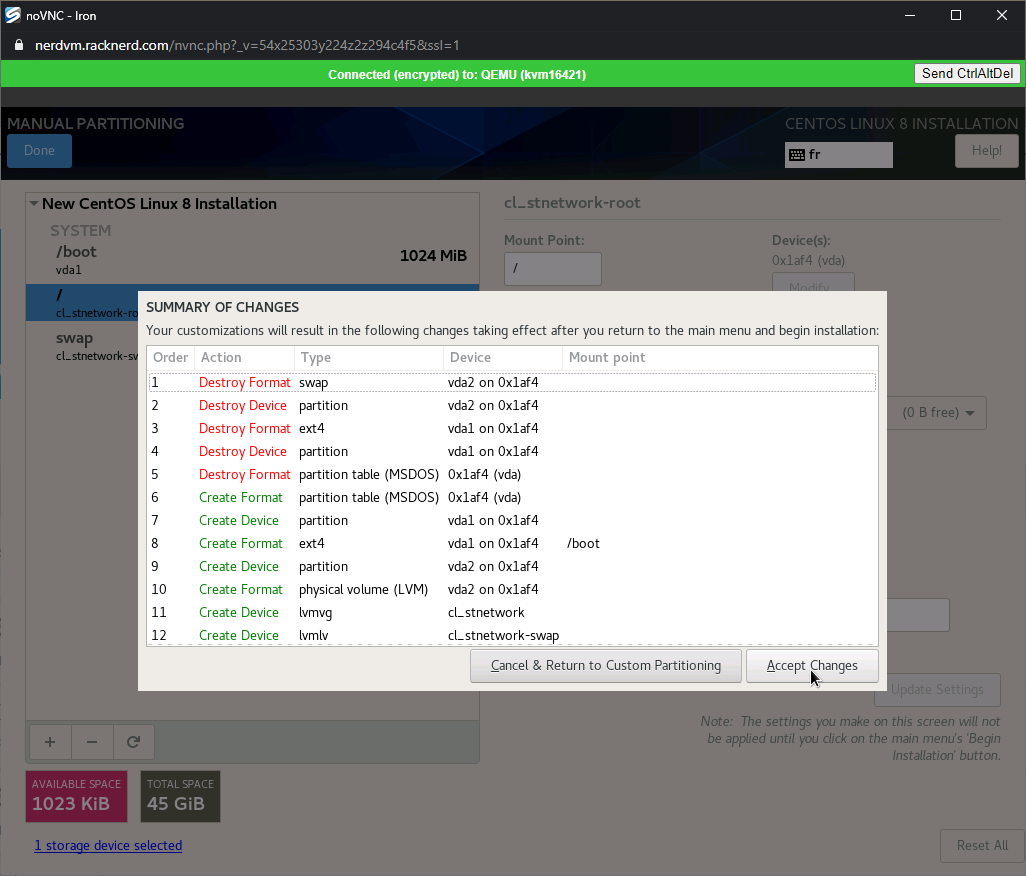Click the Iron browser icon in title bar
This screenshot has width=1026, height=876.
15,16
